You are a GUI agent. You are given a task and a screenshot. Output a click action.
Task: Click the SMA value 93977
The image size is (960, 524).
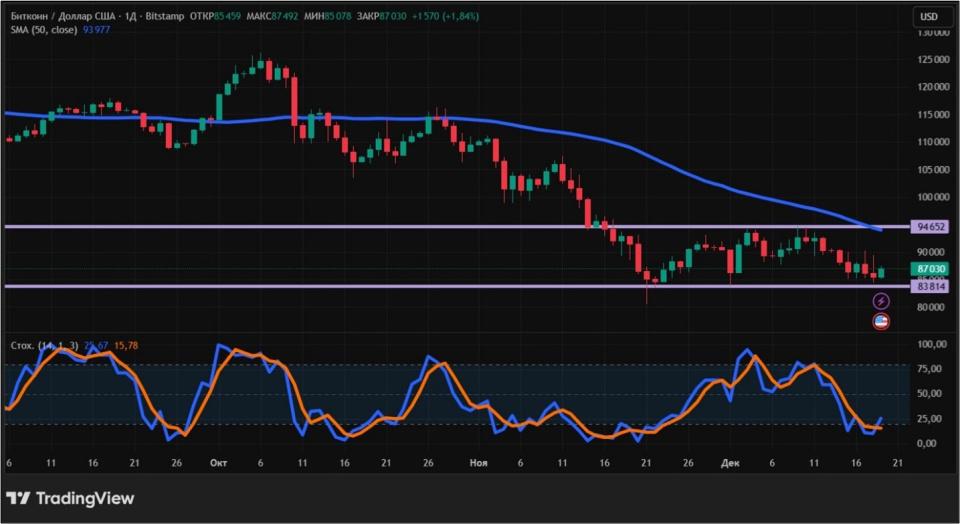pyautogui.click(x=96, y=30)
